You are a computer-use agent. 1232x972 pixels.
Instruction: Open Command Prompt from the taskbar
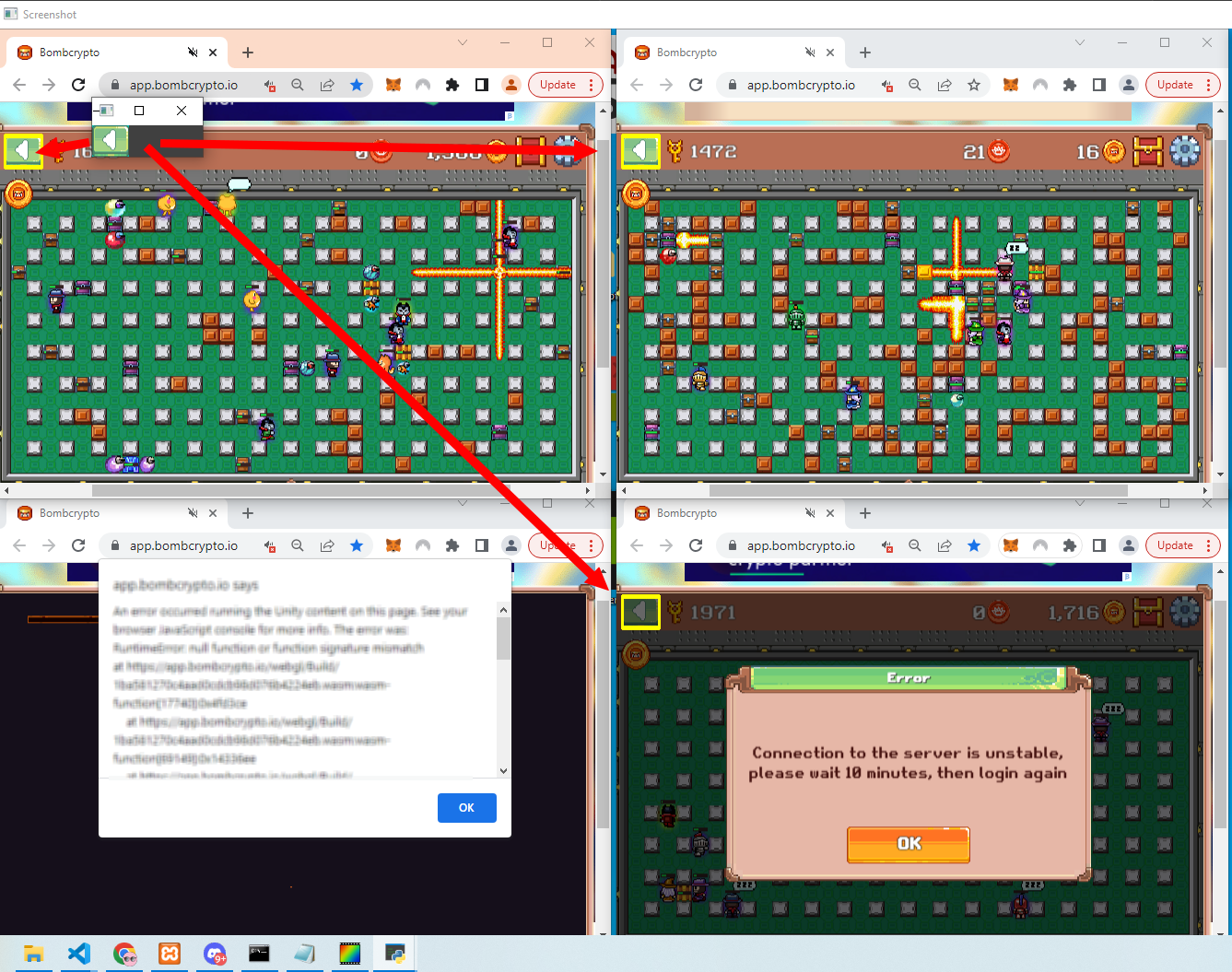pos(259,954)
